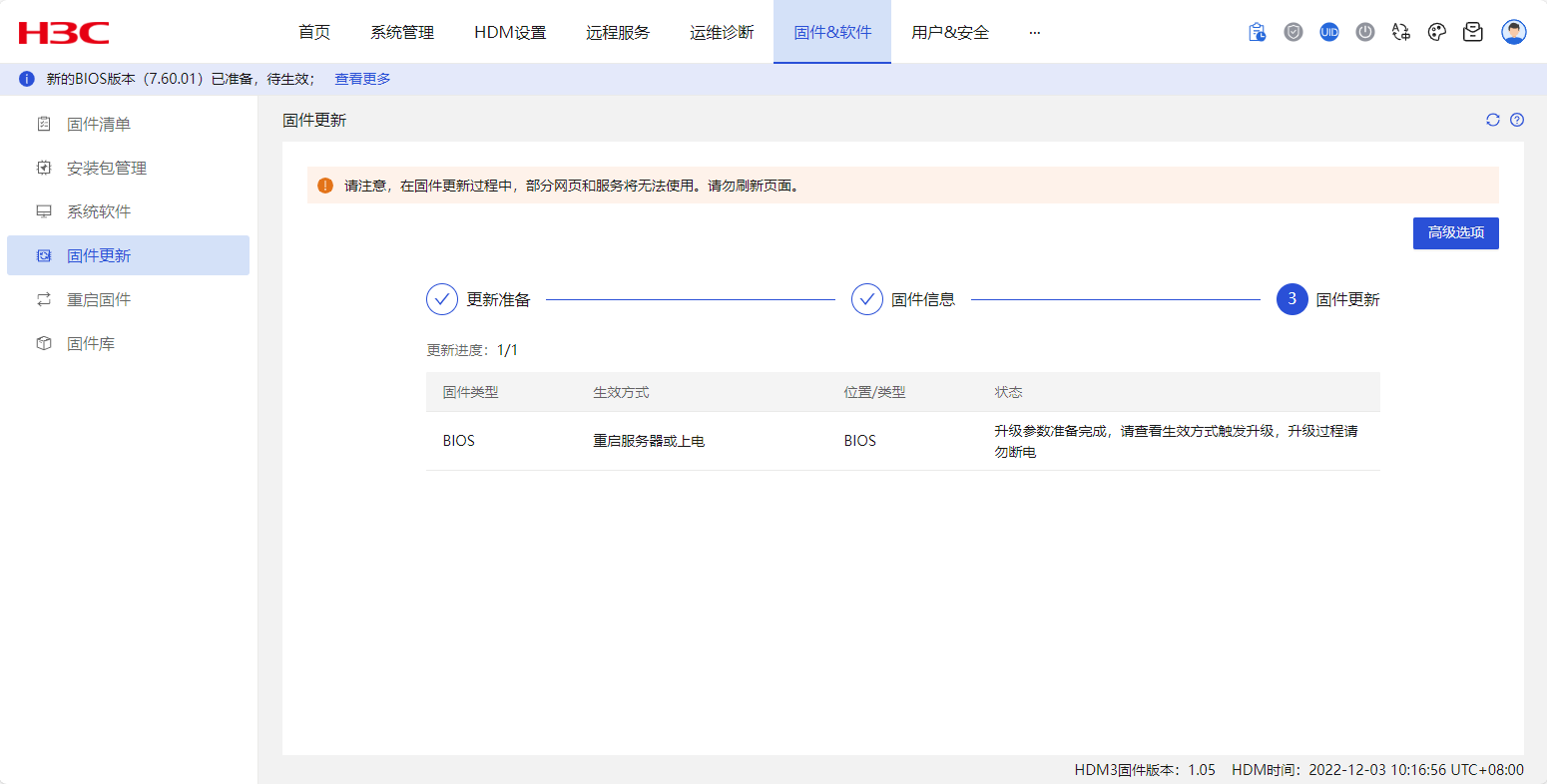
Task: Click the grey shield health status icon
Action: pos(1293,32)
